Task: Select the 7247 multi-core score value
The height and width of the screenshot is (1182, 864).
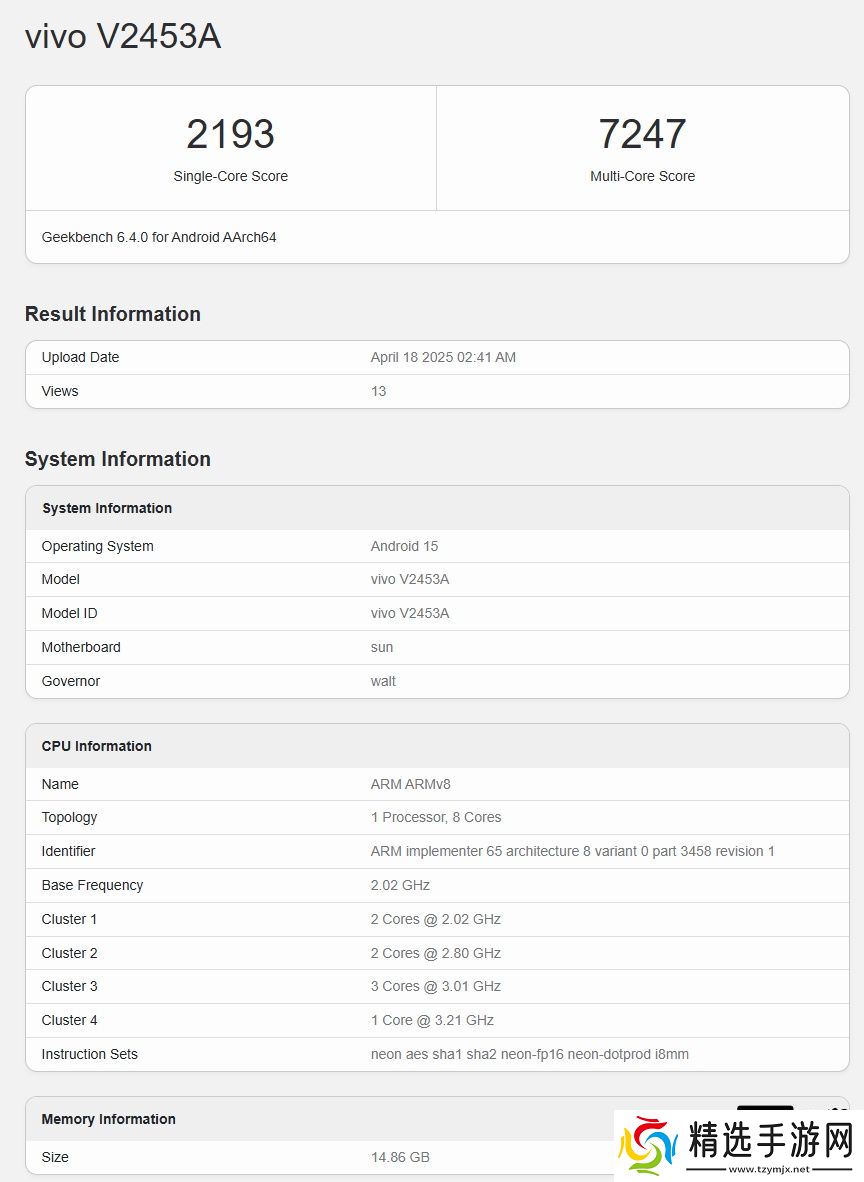Action: pos(642,134)
